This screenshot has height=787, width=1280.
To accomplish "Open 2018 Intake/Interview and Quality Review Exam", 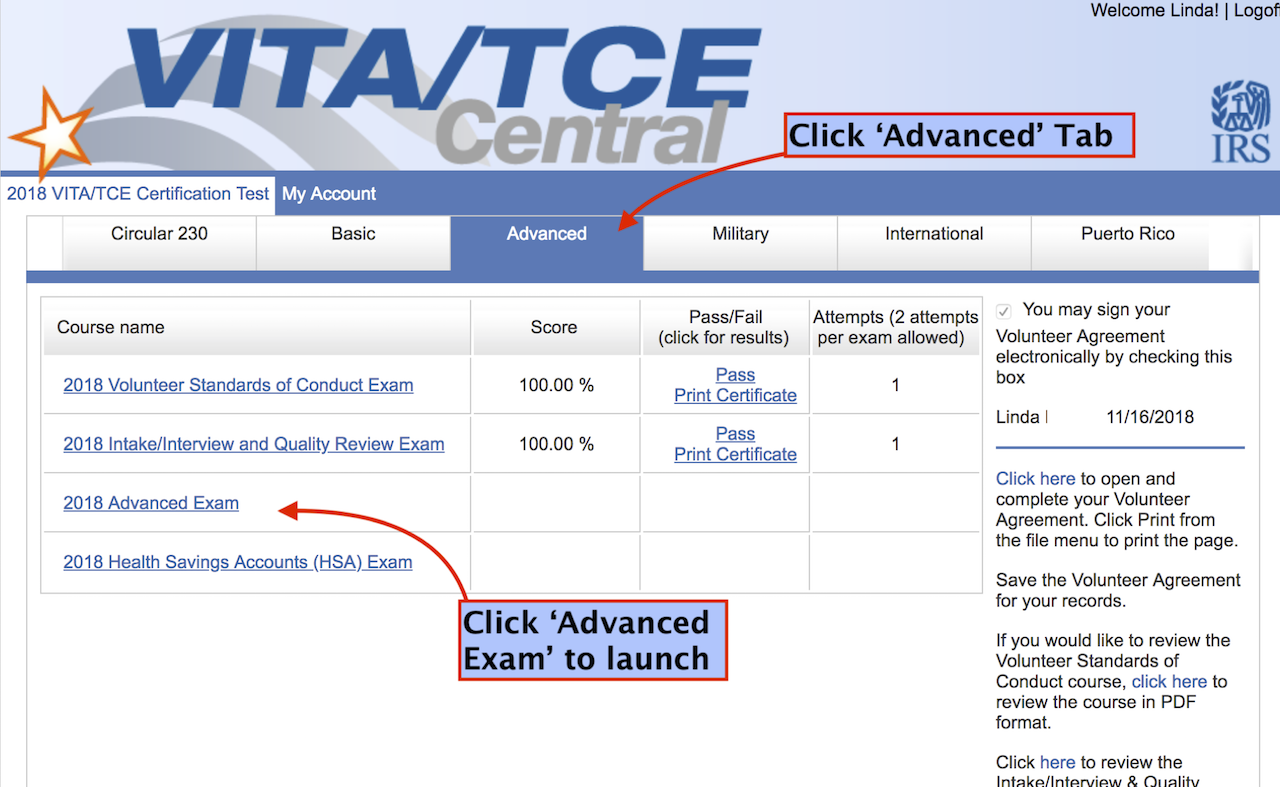I will 254,444.
